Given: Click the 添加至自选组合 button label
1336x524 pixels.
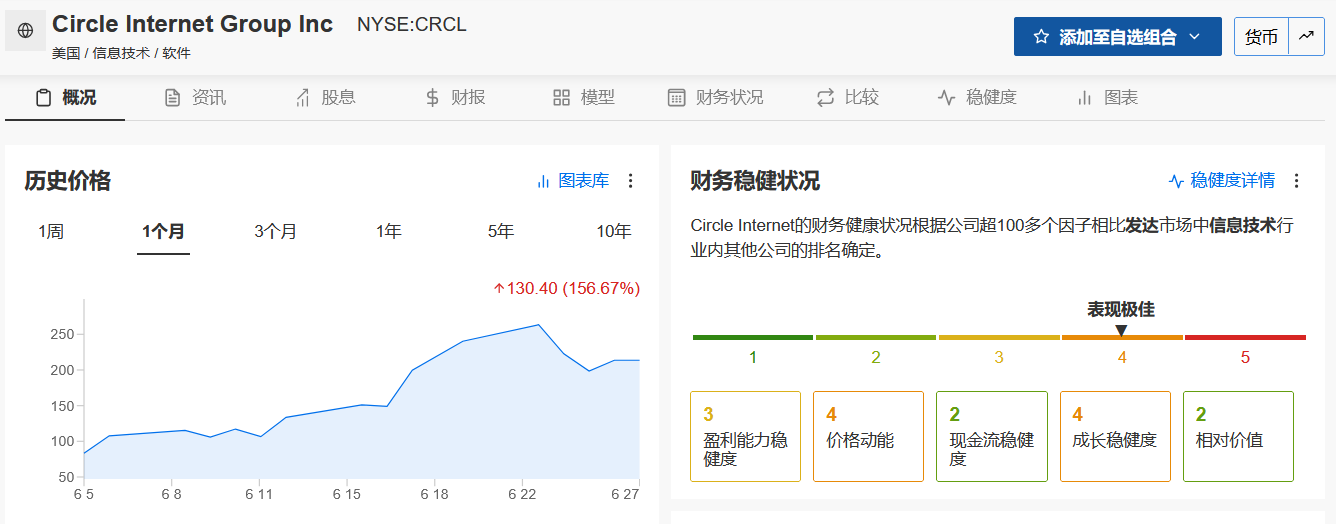Looking at the screenshot, I should tap(1118, 37).
